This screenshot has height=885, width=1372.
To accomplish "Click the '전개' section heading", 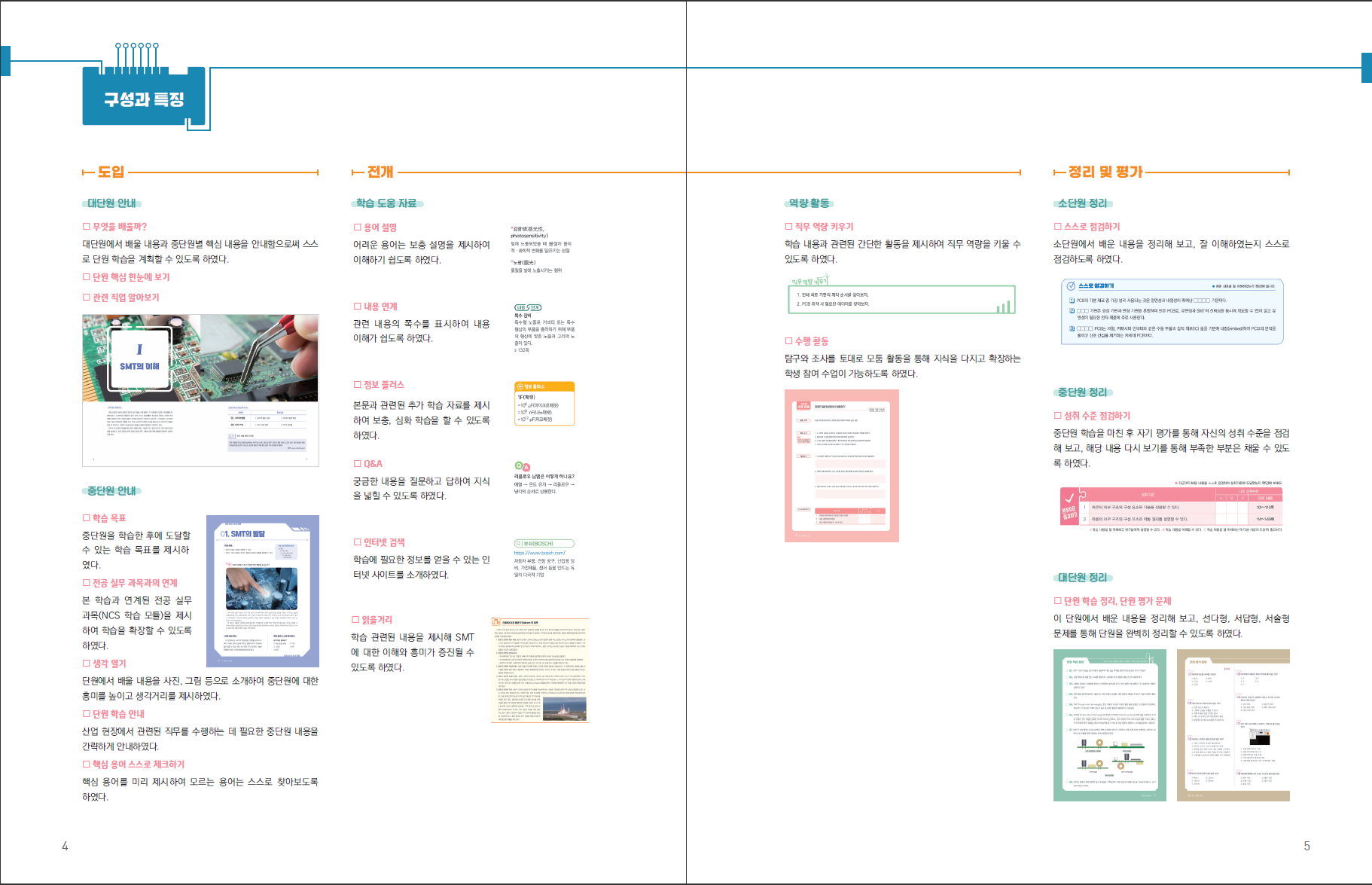I will [x=380, y=172].
